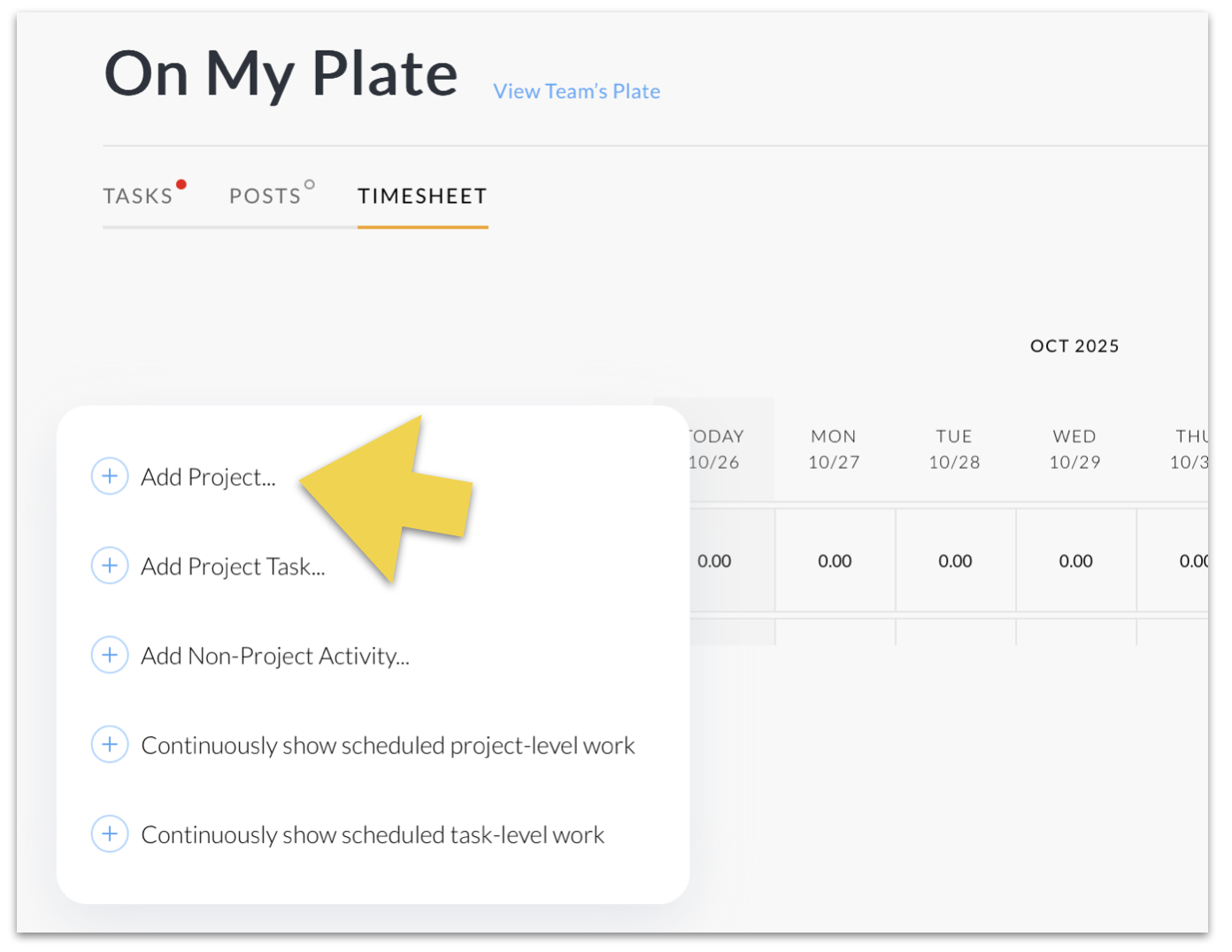The image size is (1232, 952).
Task: Select the Timesheet tab
Action: coord(422,196)
